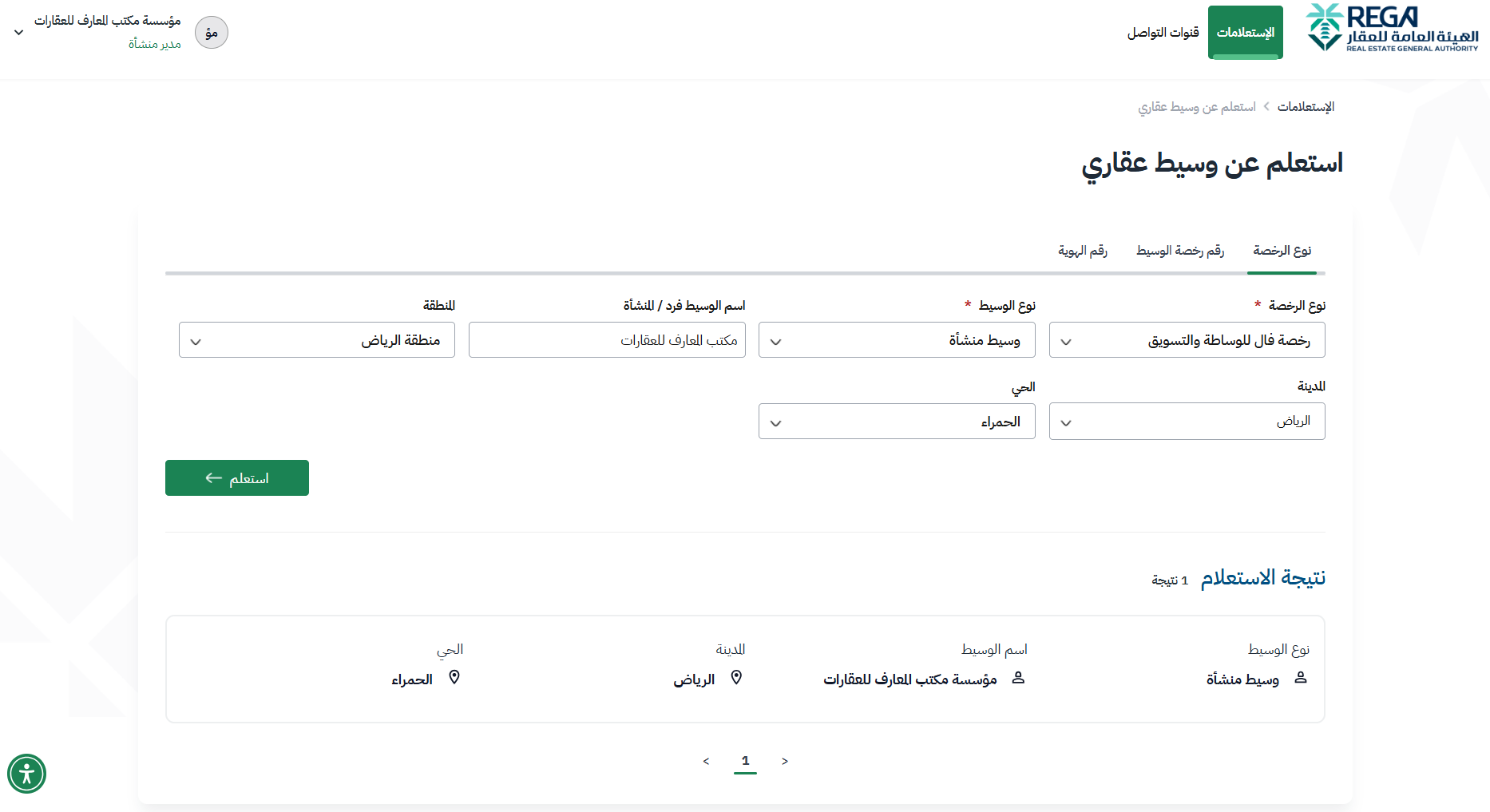Click the location pin next to الحمراء
The width and height of the screenshot is (1490, 812).
[454, 678]
